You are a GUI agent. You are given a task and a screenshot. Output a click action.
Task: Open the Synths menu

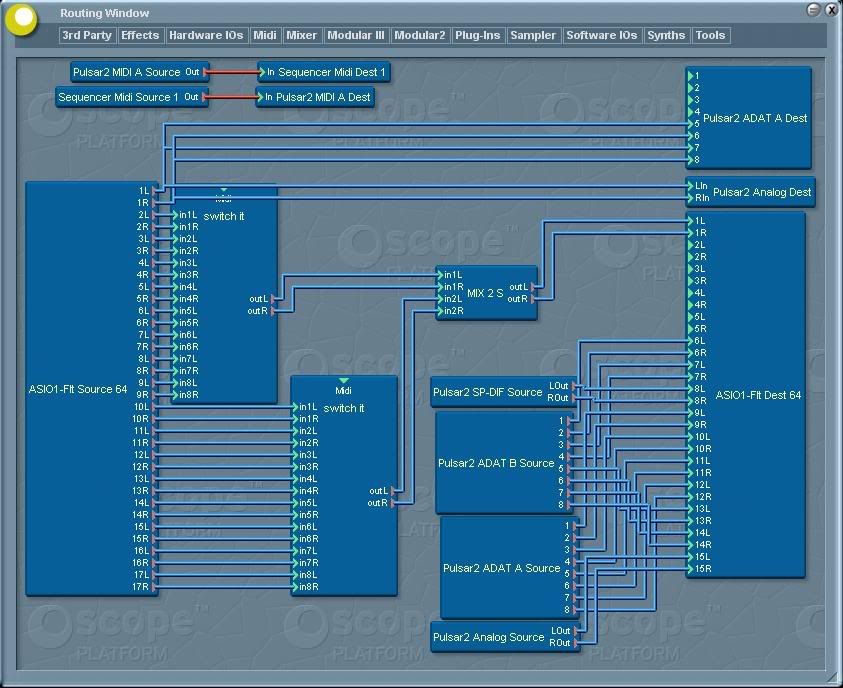(666, 35)
